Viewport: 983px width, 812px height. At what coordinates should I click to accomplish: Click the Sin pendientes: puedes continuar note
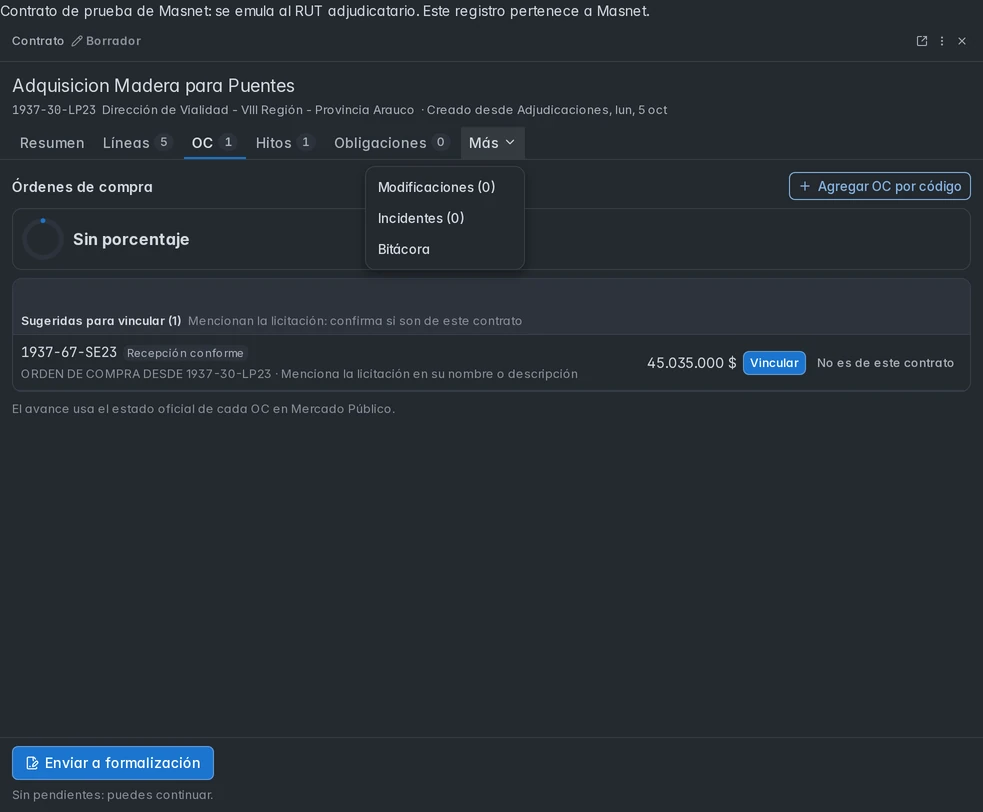pyautogui.click(x=113, y=795)
